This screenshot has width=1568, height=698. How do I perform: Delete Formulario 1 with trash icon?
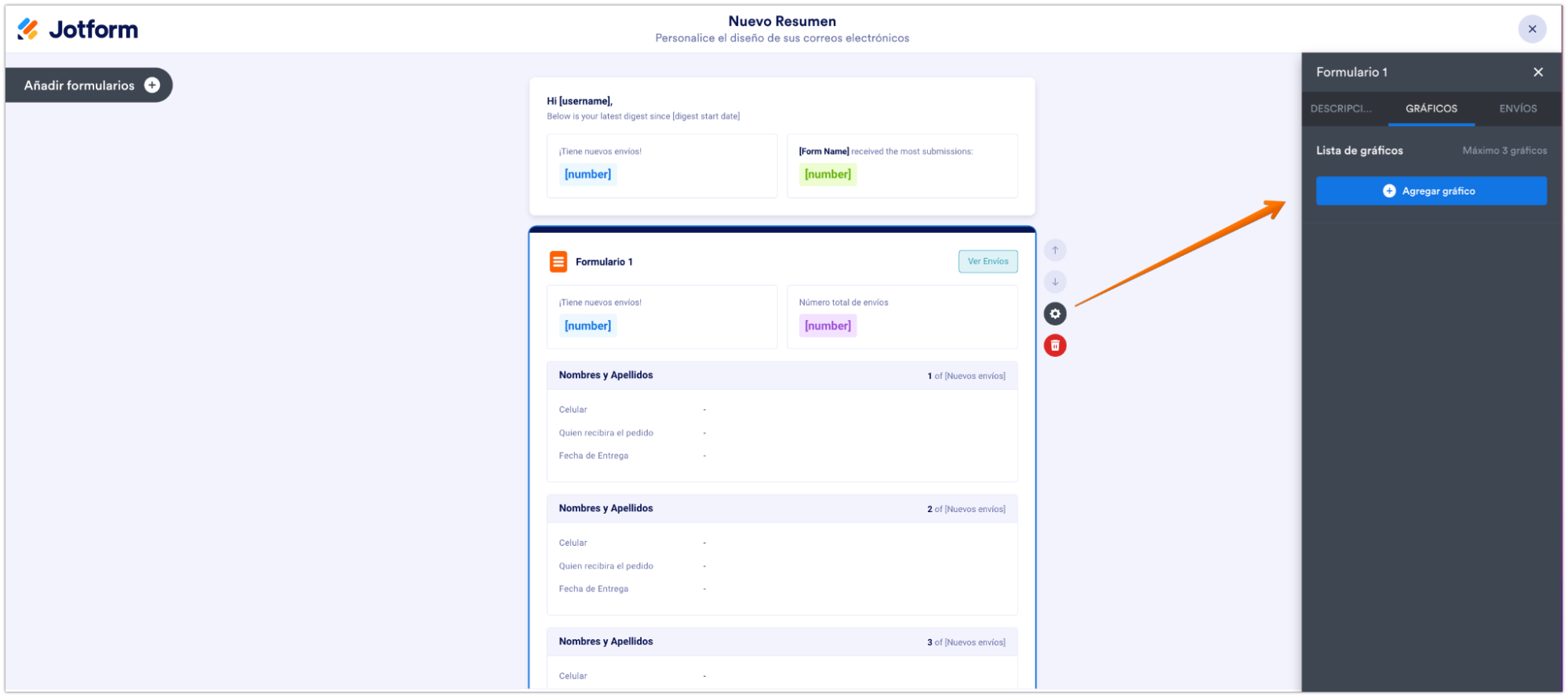pos(1055,345)
